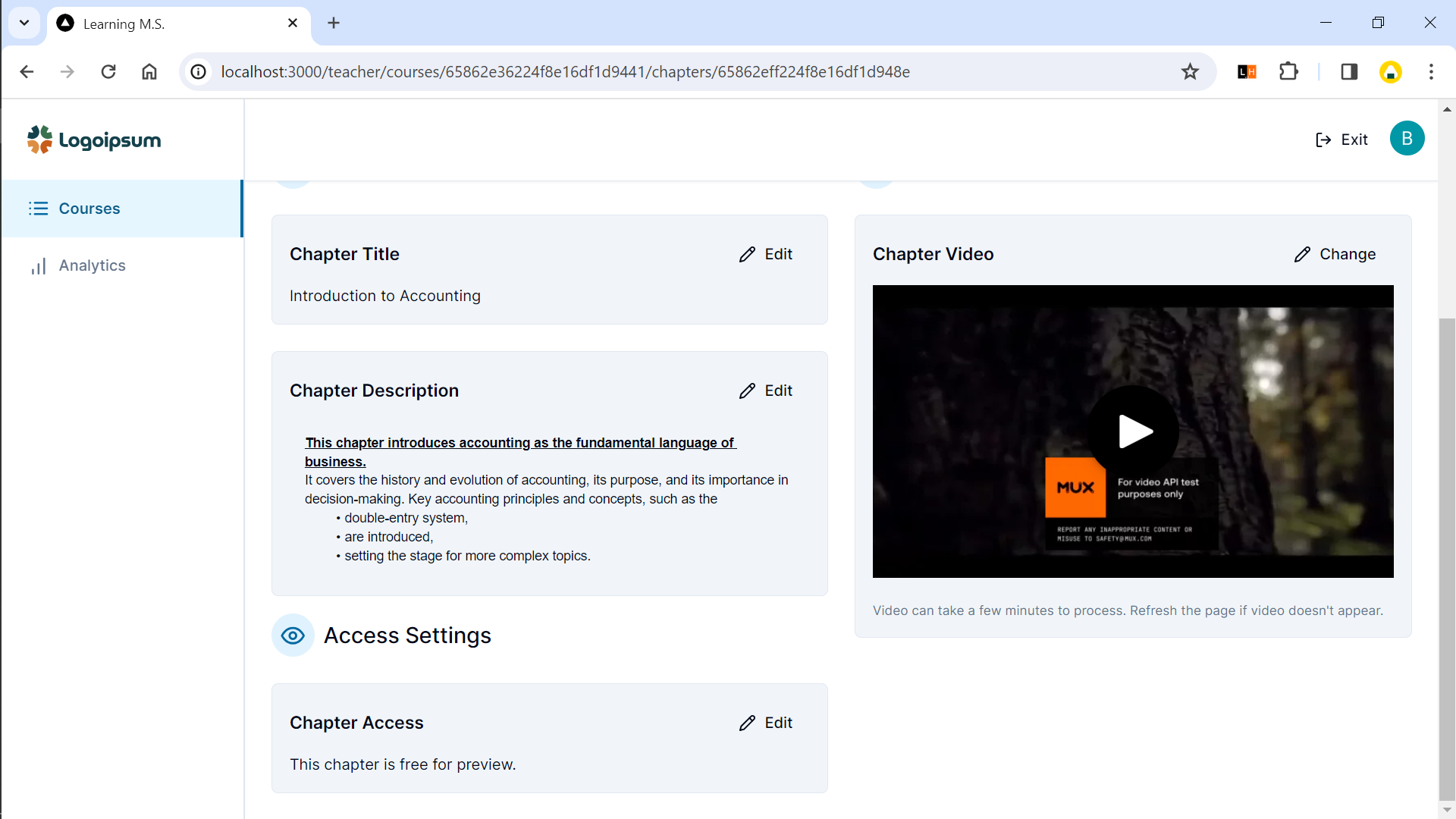Change the Chapter Video
Viewport: 1456px width, 819px height.
pos(1335,254)
